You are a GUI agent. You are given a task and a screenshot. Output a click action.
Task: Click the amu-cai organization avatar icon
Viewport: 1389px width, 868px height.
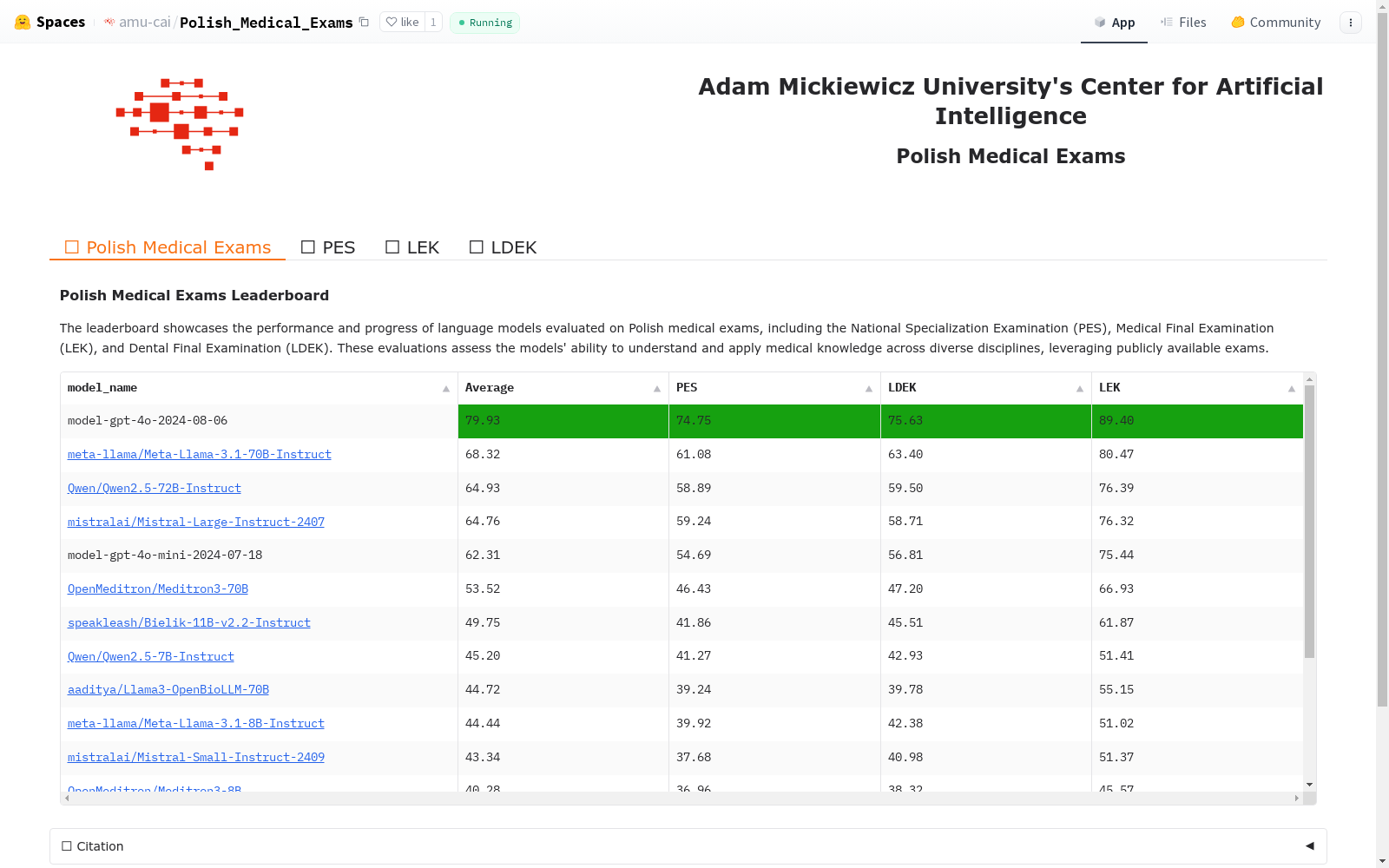pos(109,23)
